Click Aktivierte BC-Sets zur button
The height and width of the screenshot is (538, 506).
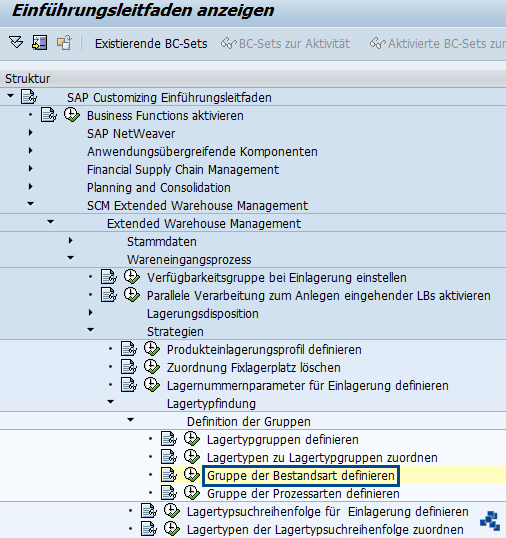[x=438, y=44]
